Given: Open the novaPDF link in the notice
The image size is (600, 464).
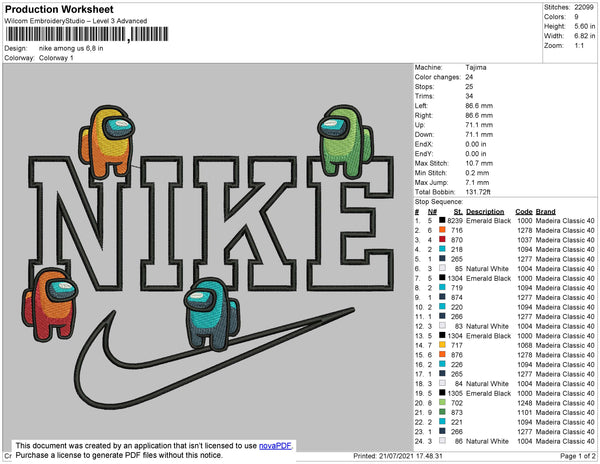Looking at the screenshot, I should 275,446.
